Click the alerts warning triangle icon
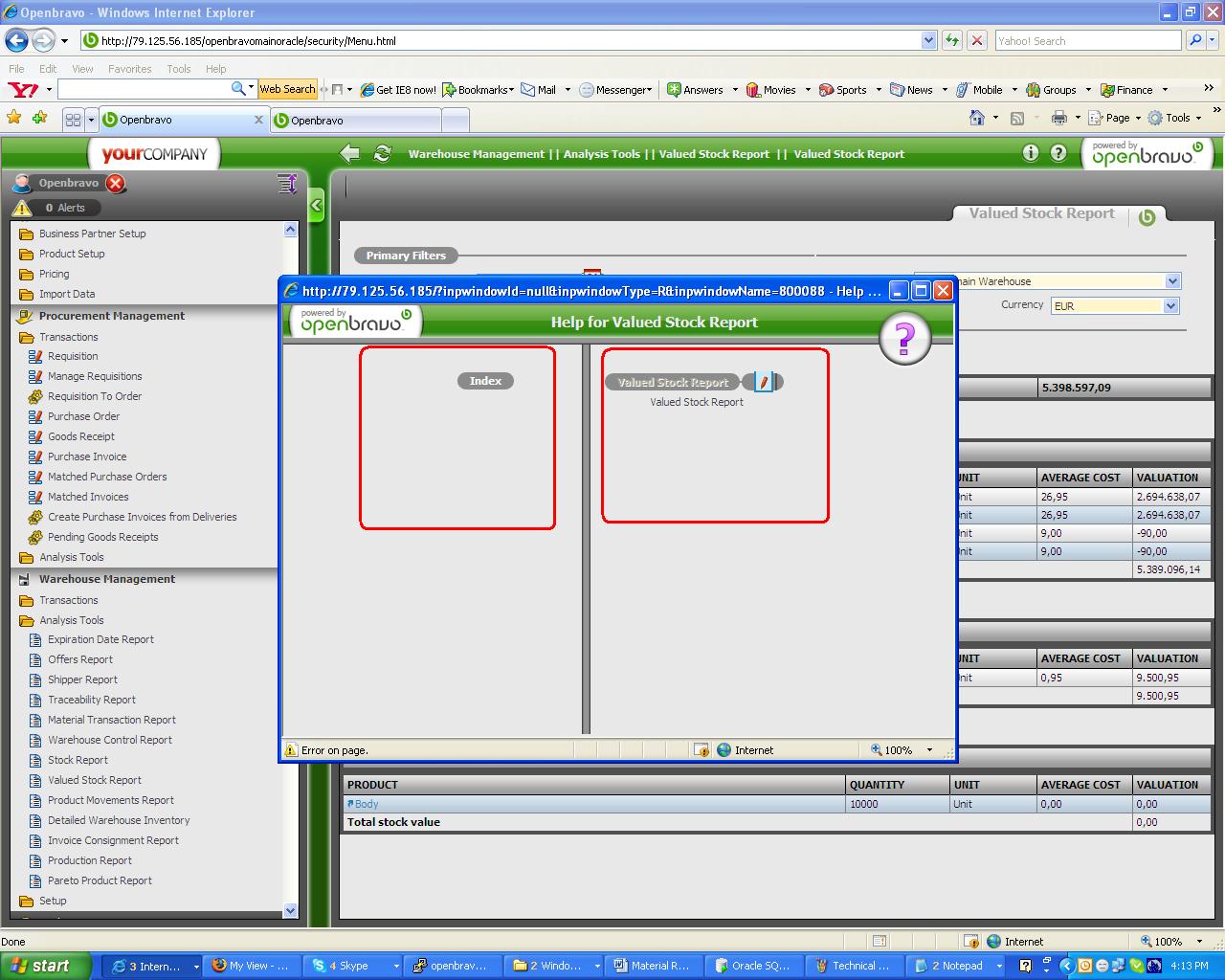Viewport: 1225px width, 980px height. coord(22,208)
